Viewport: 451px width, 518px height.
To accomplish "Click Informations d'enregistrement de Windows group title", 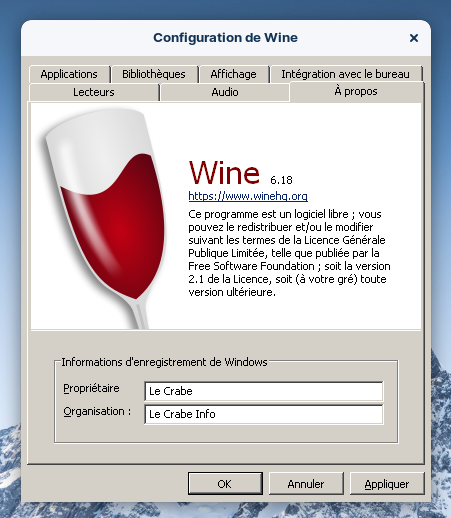I will [164, 362].
